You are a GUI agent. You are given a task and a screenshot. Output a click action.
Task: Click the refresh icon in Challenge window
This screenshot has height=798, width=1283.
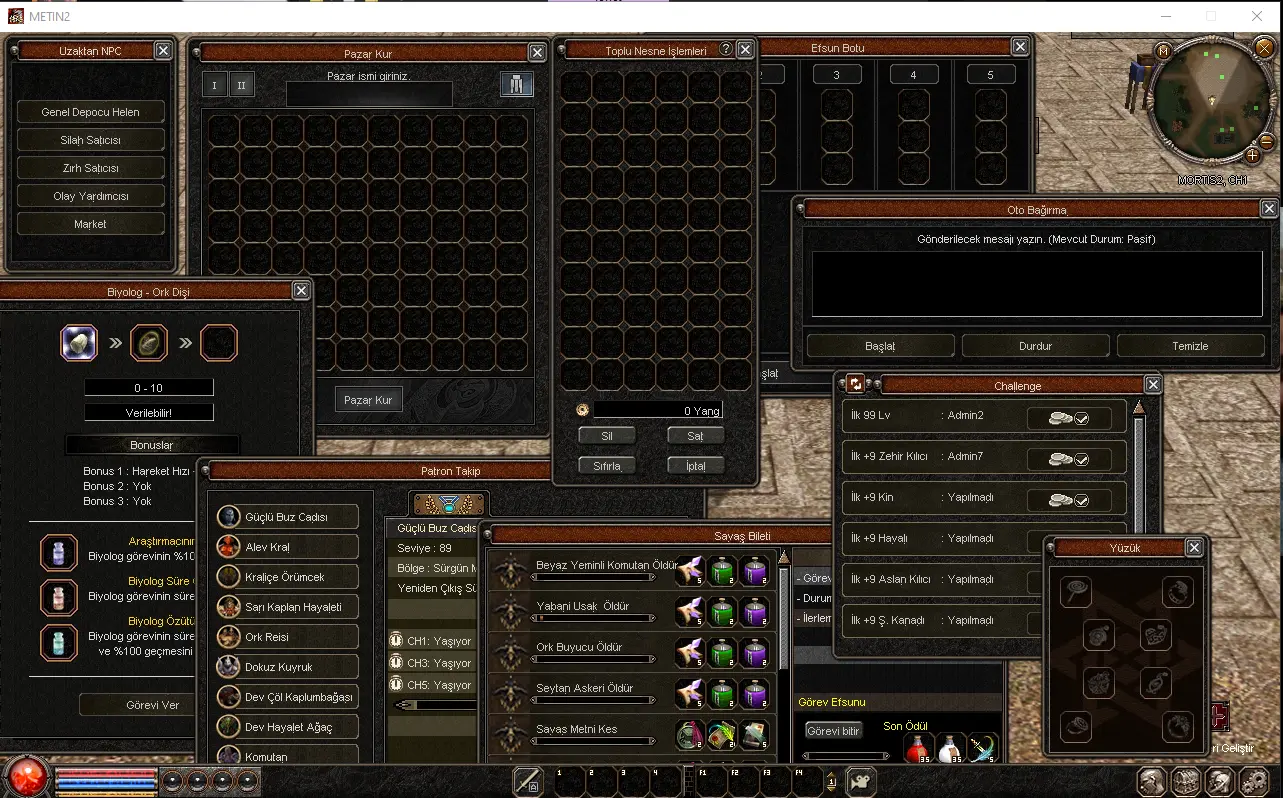(x=856, y=385)
